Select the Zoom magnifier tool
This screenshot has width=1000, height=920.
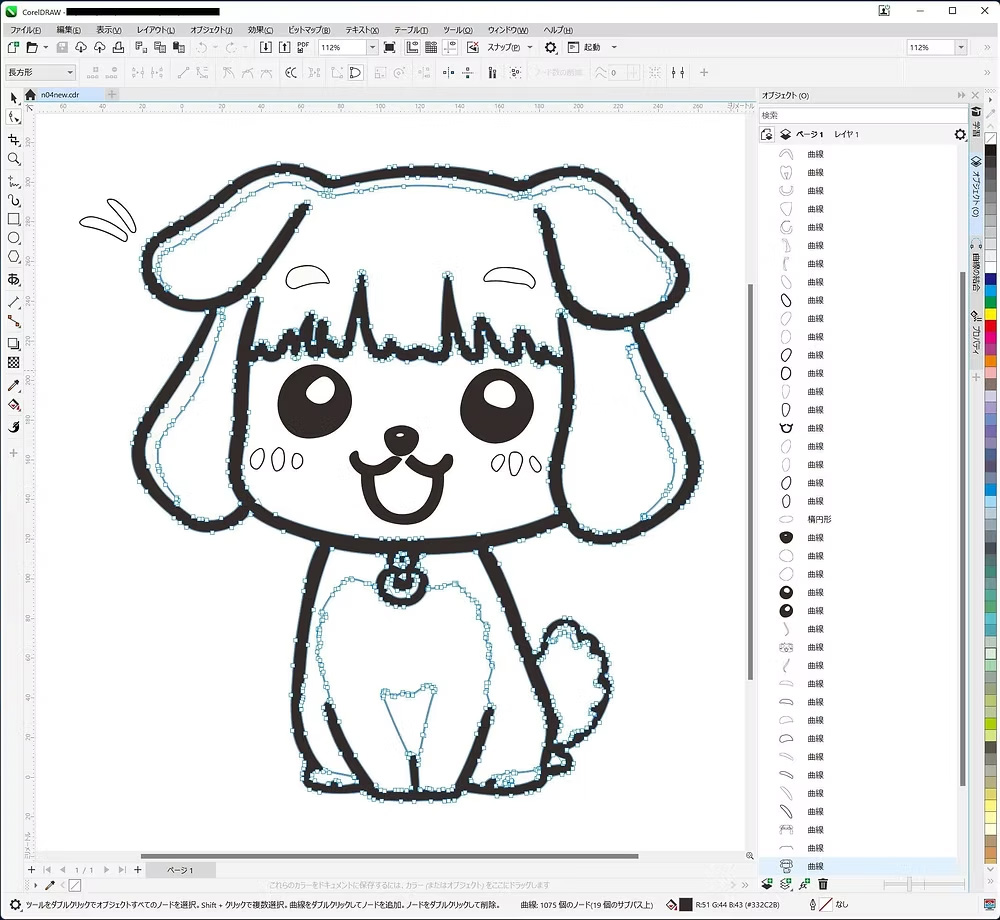coord(14,159)
